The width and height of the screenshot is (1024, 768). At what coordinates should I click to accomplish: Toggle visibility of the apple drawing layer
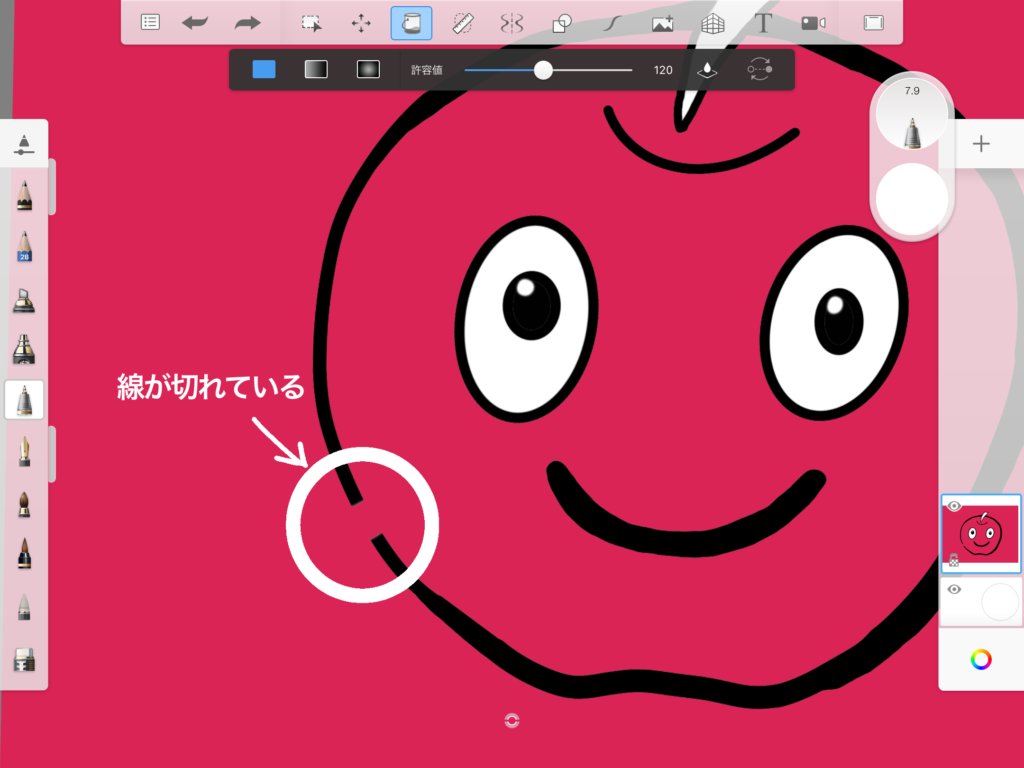(954, 506)
